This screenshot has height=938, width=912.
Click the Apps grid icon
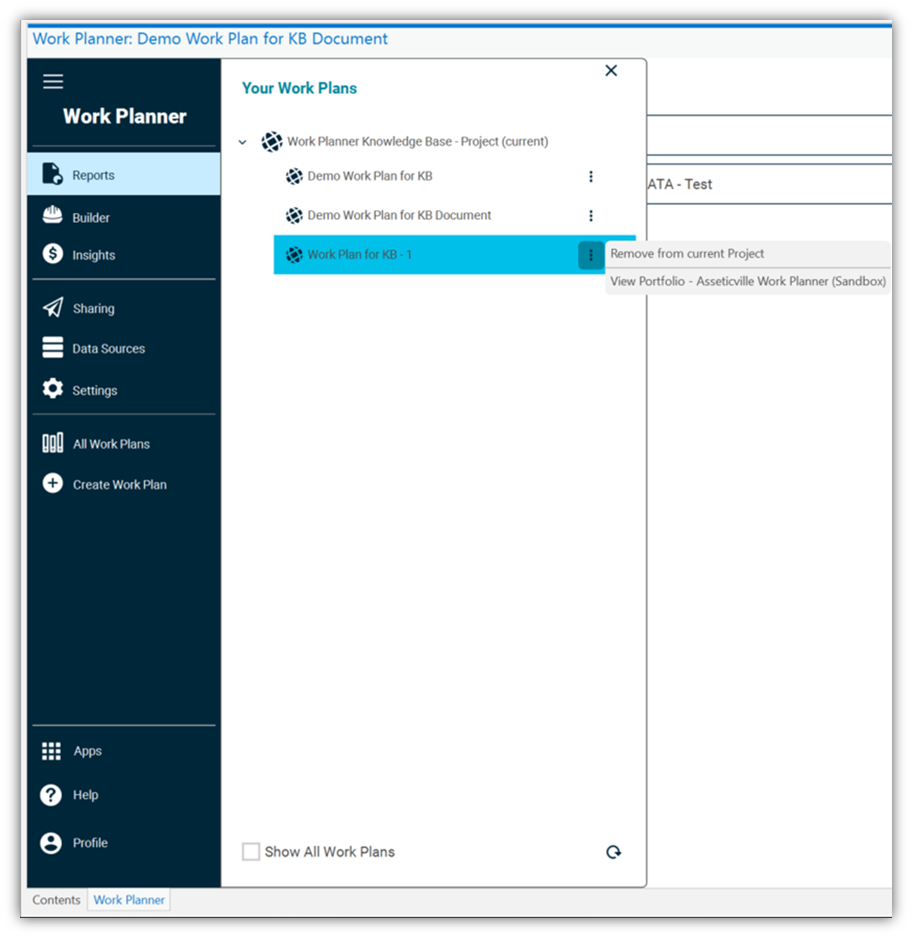(51, 751)
